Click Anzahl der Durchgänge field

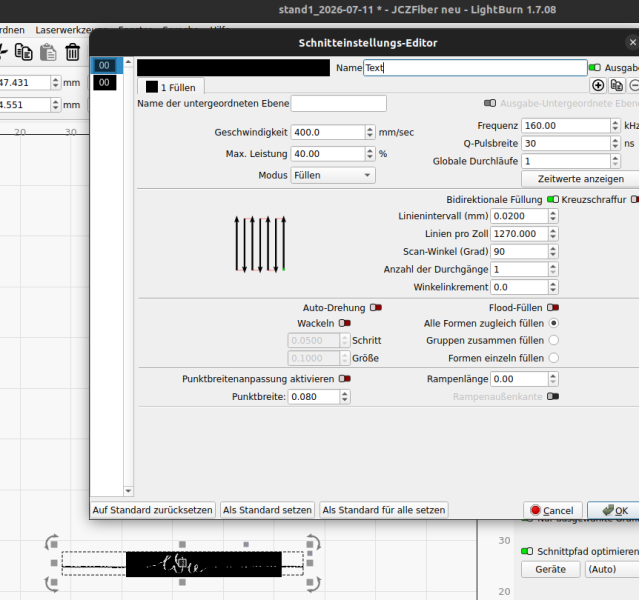[519, 269]
